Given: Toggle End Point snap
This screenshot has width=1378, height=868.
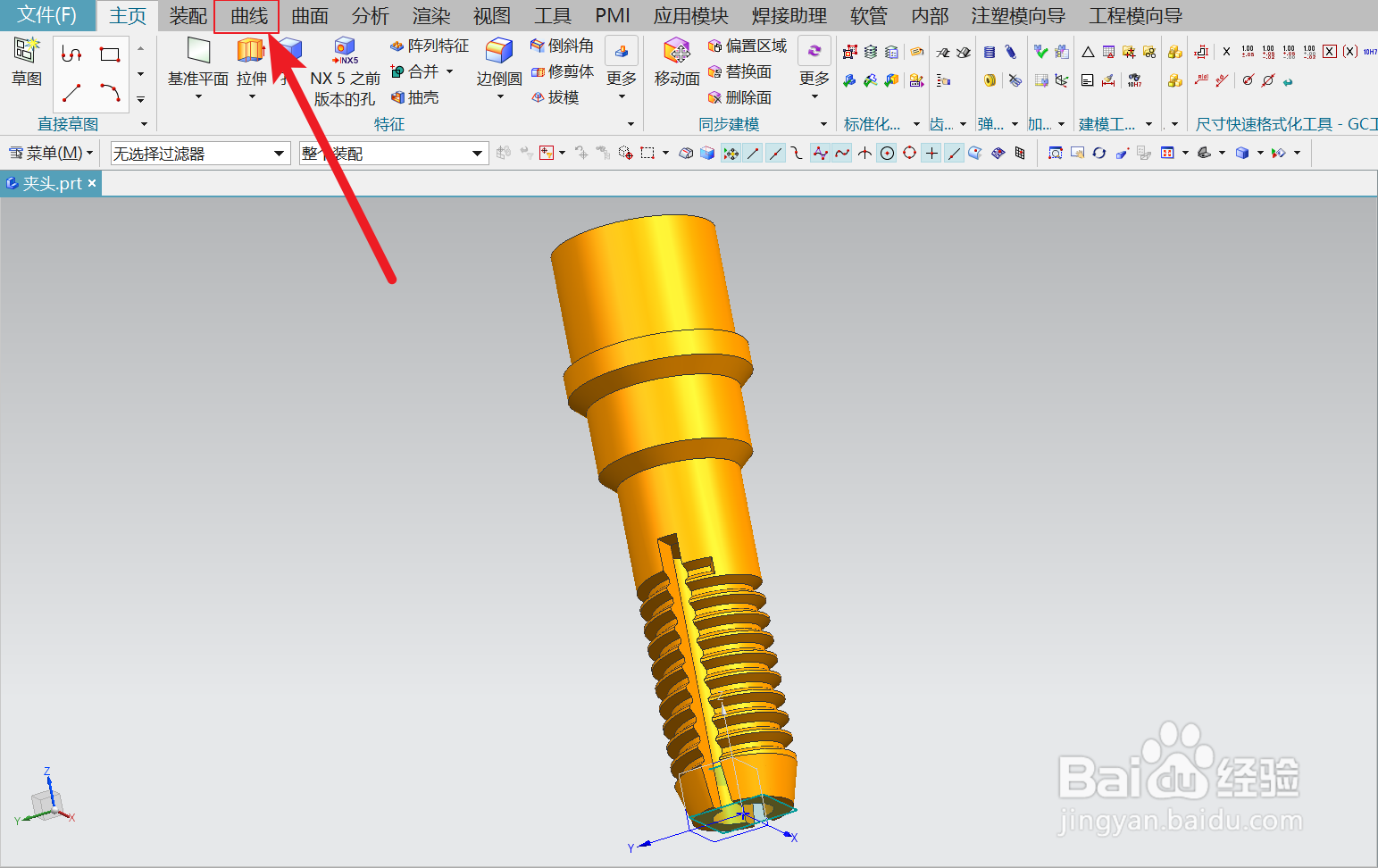Looking at the screenshot, I should pyautogui.click(x=754, y=154).
